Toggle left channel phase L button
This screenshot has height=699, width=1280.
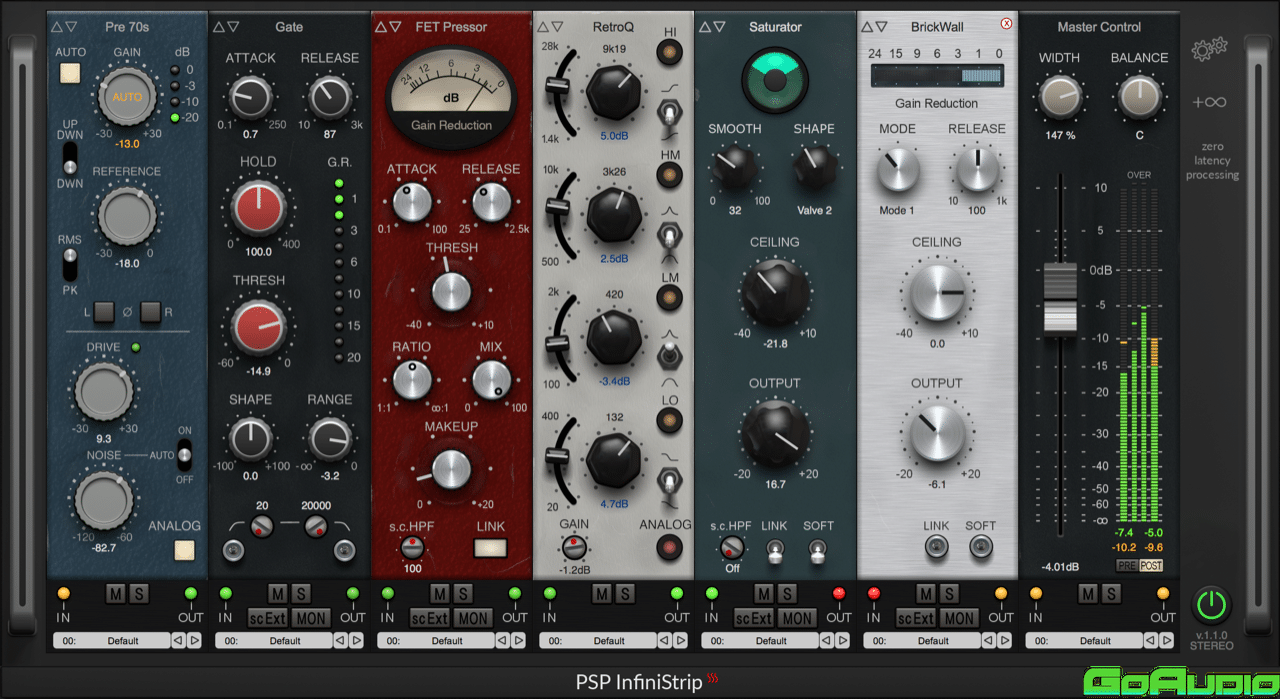[x=103, y=313]
